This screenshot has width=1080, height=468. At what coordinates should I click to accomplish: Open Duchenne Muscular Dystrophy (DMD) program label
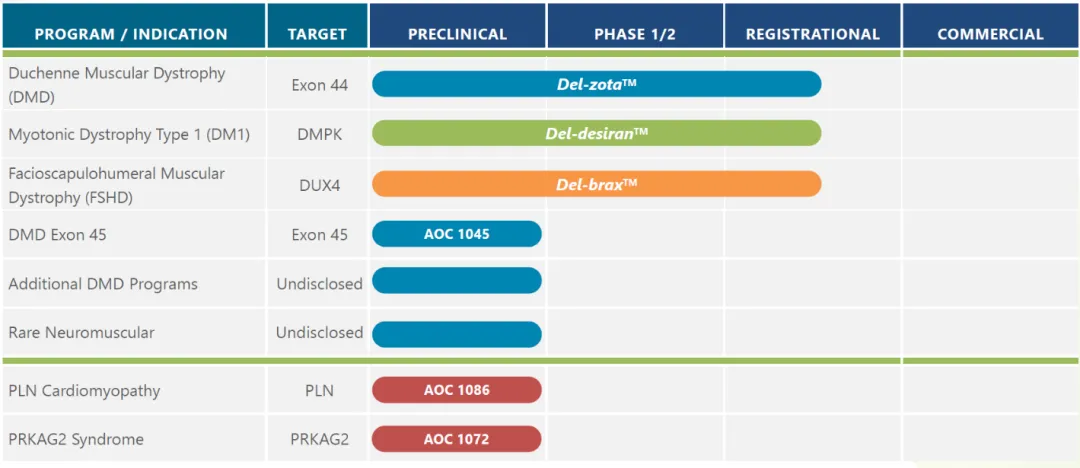pos(117,85)
